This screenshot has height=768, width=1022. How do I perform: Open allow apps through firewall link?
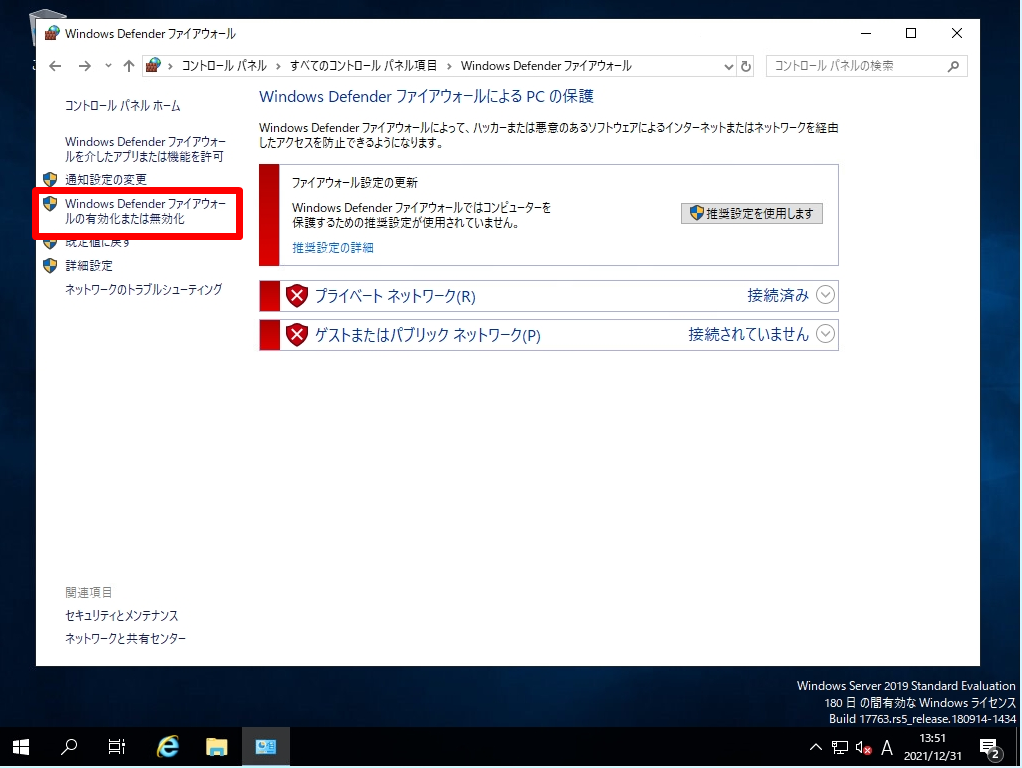coord(145,149)
